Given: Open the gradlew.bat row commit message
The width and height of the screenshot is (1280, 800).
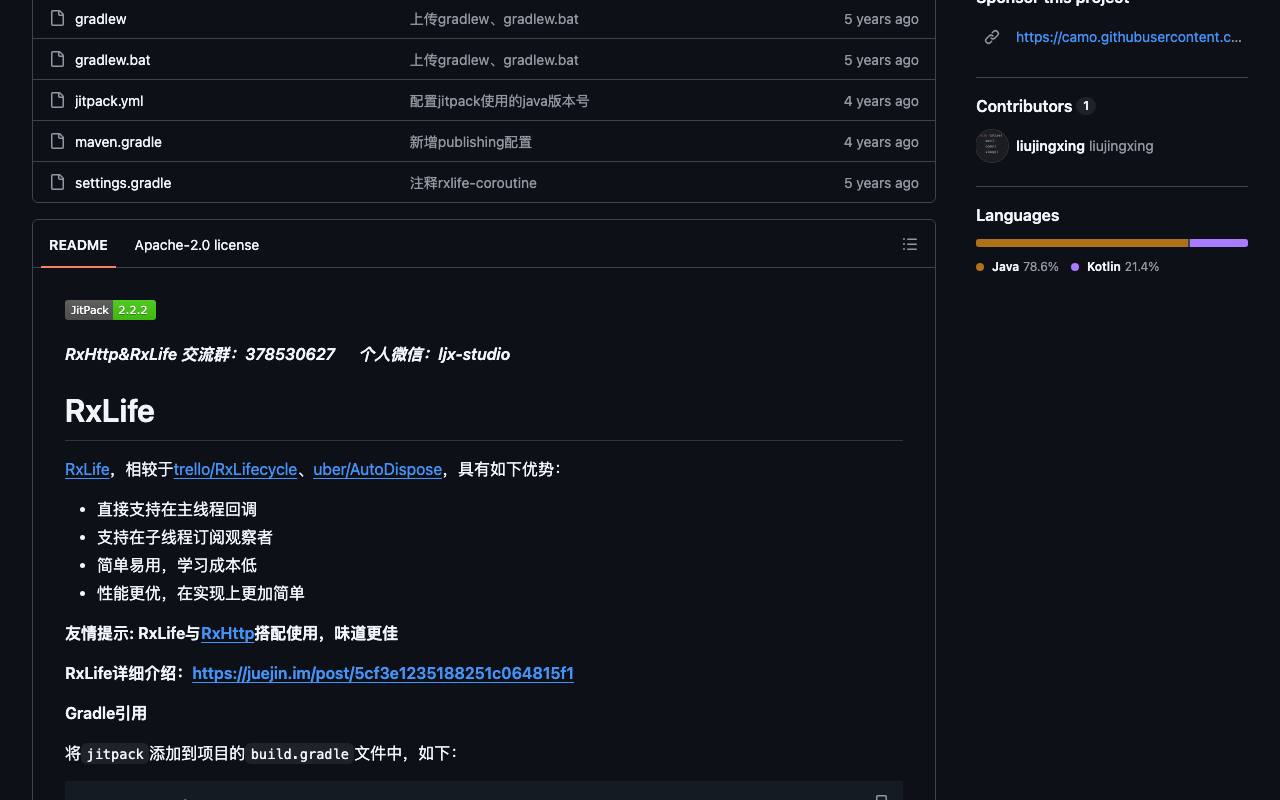Looking at the screenshot, I should [494, 60].
